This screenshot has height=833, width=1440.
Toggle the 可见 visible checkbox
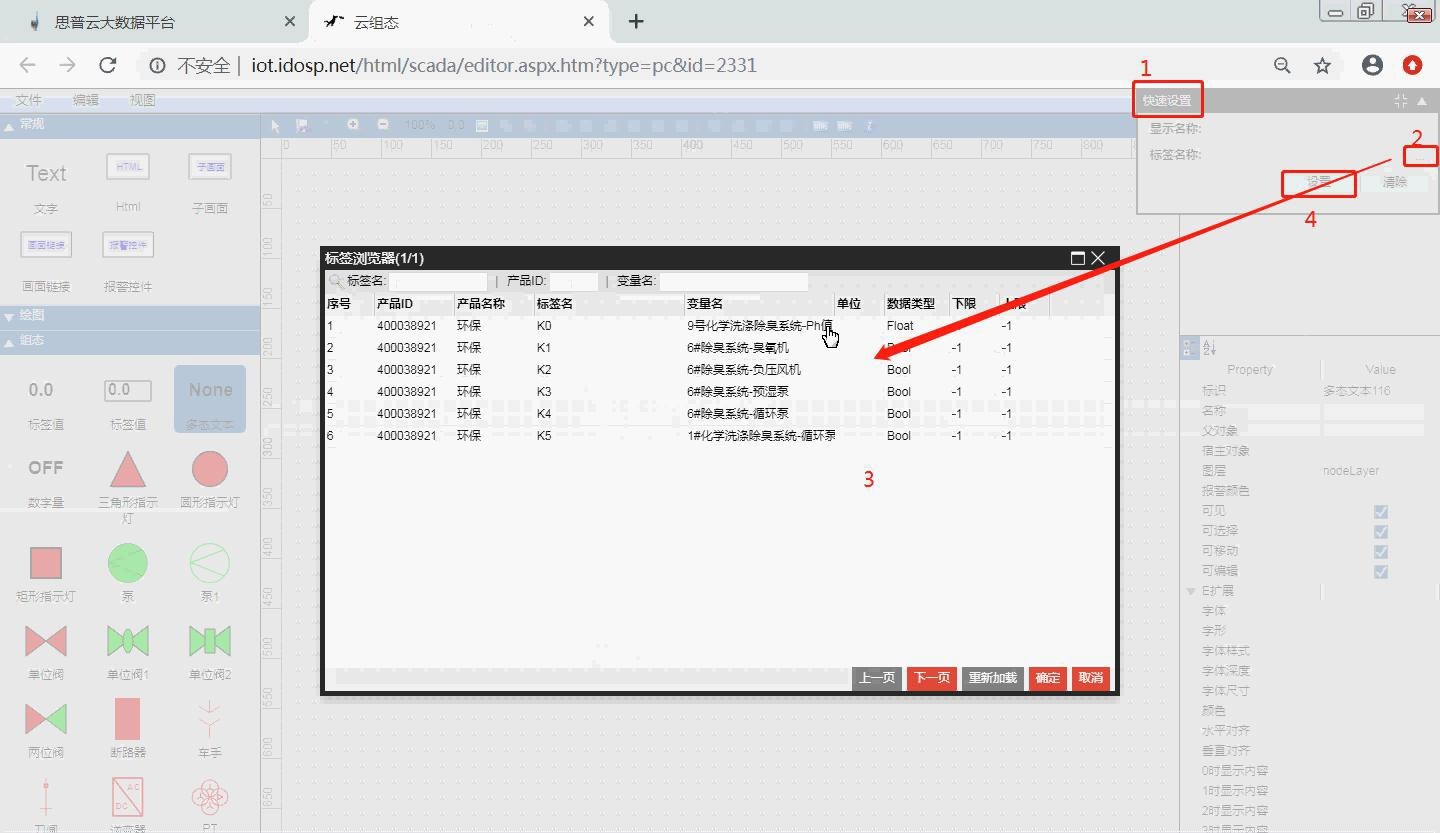(x=1381, y=512)
